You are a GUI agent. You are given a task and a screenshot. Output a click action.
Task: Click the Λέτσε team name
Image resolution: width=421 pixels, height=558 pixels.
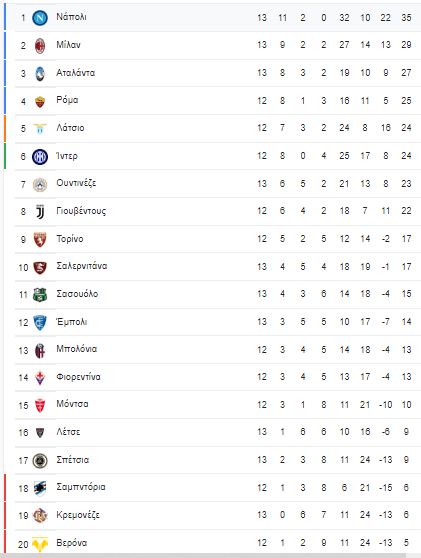(68, 432)
